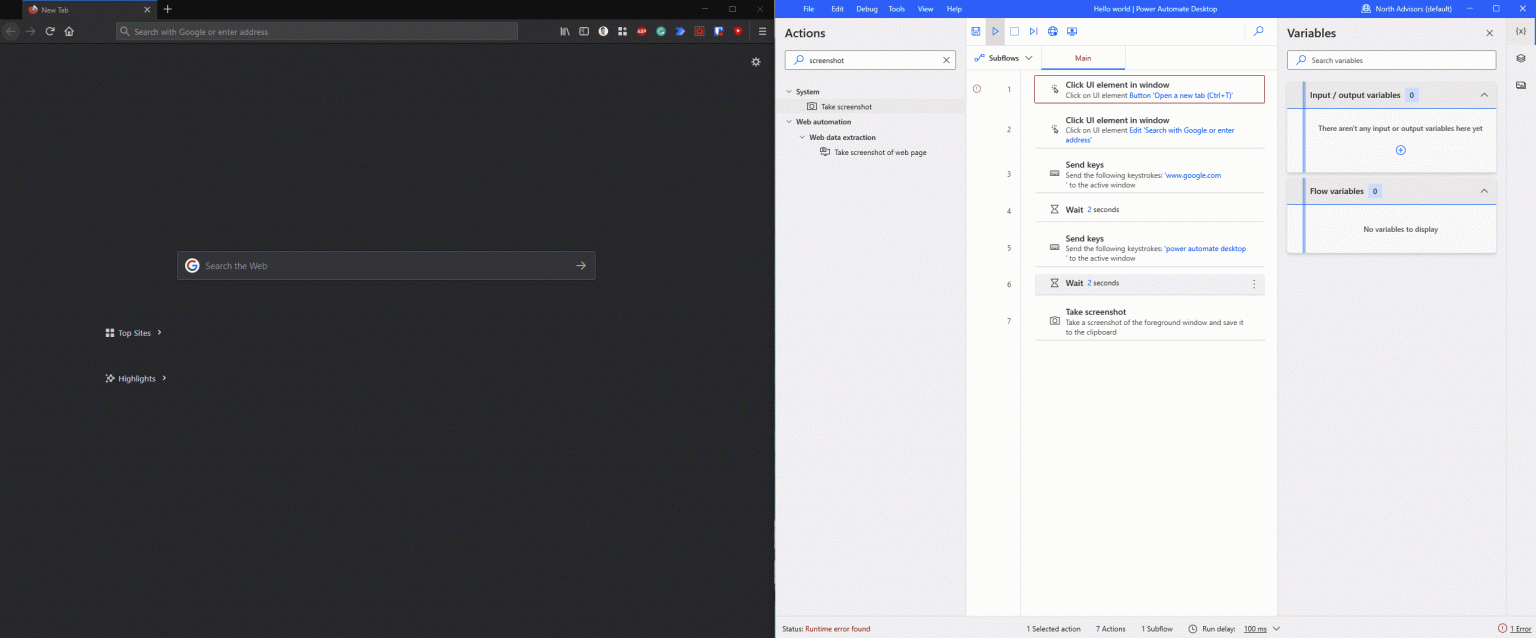
Task: Save the flow with the floppy disk icon
Action: 976,31
